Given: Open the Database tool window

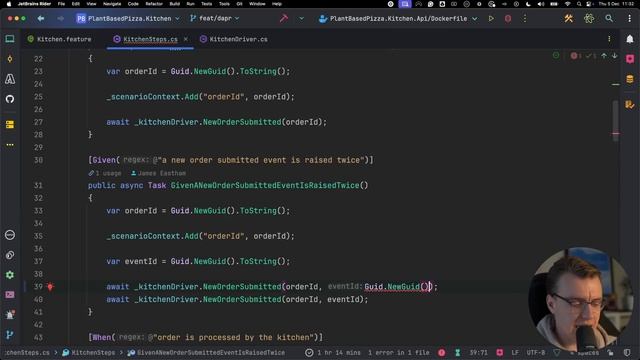Looking at the screenshot, I should tap(630, 79).
